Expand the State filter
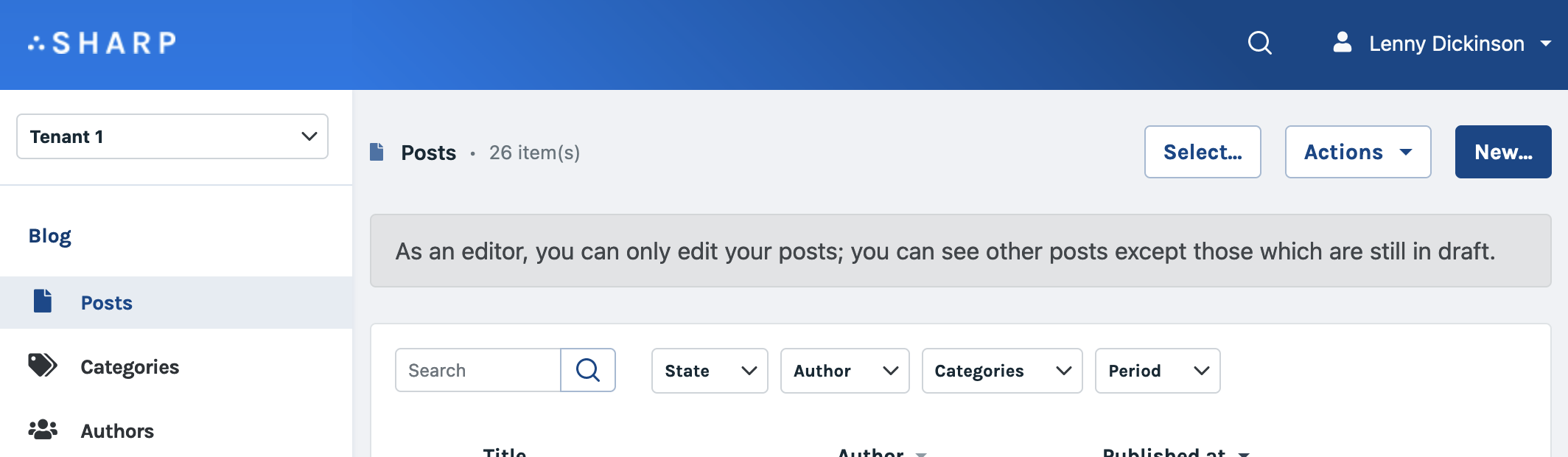1568x457 pixels. 709,371
